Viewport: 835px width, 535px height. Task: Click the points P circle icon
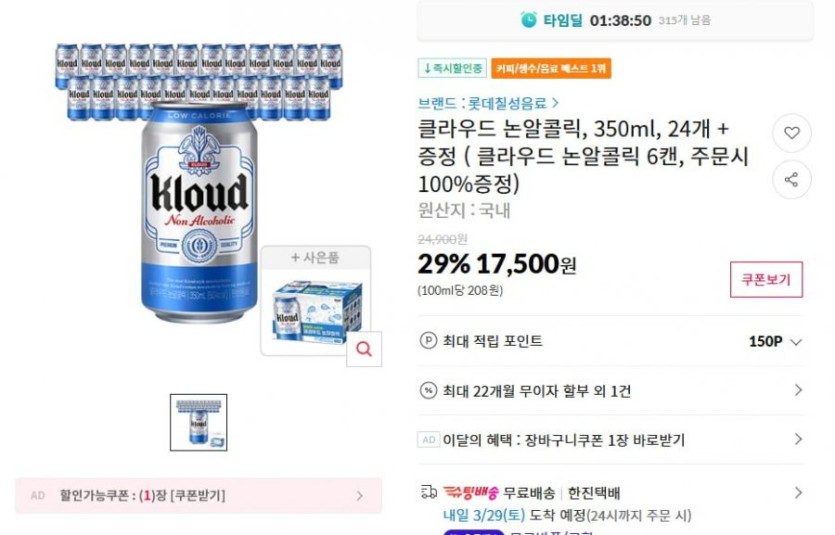tap(428, 340)
